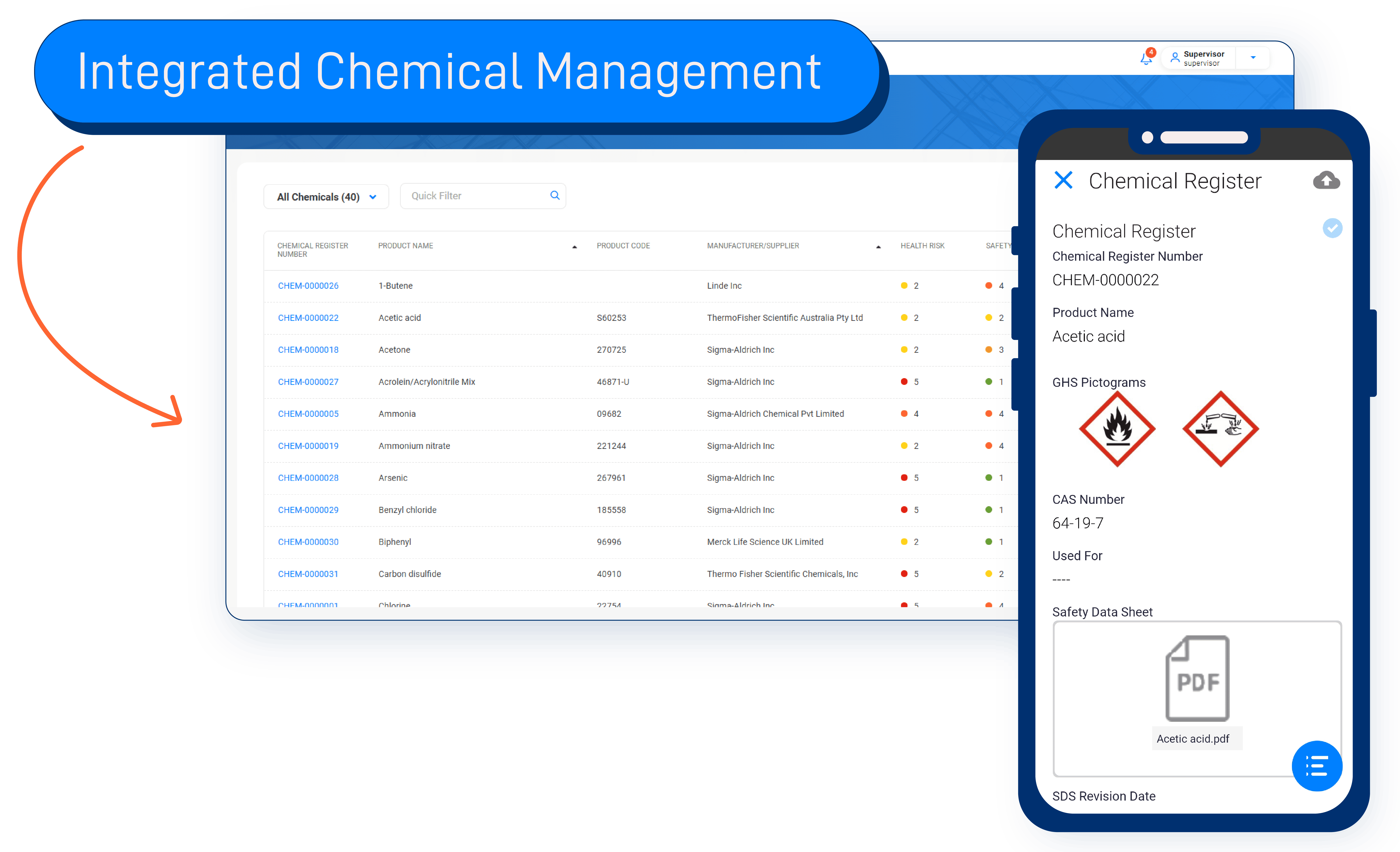Select the Ammonium nitrate cell

pos(414,446)
